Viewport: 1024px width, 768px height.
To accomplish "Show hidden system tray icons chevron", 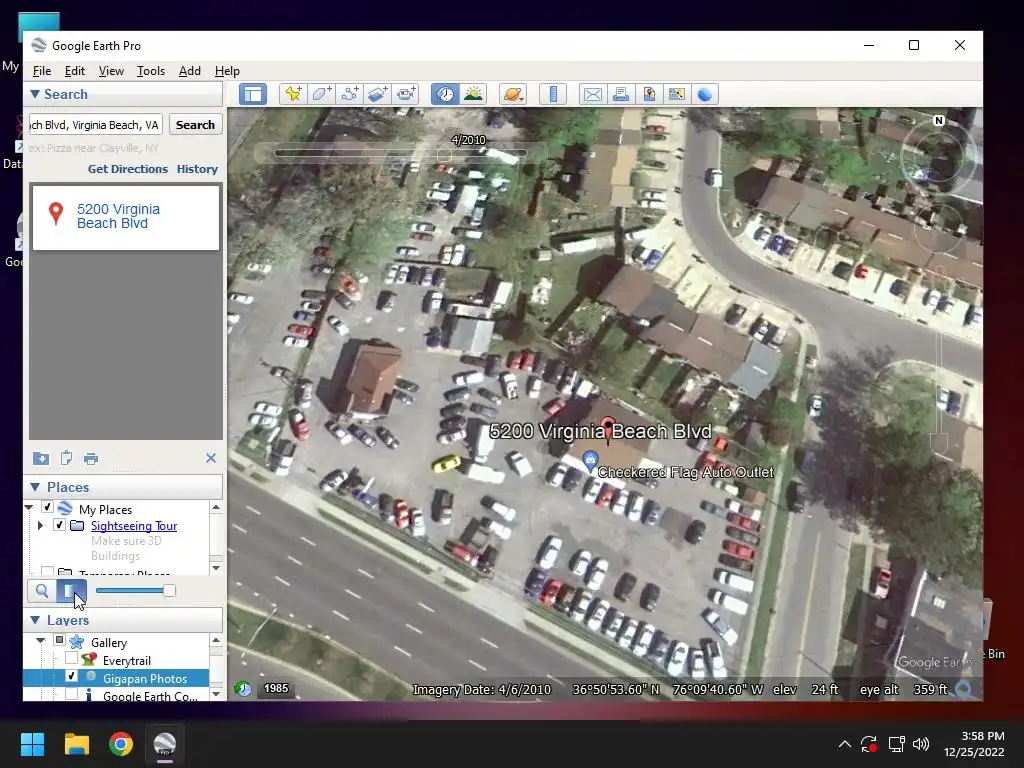I will (844, 744).
